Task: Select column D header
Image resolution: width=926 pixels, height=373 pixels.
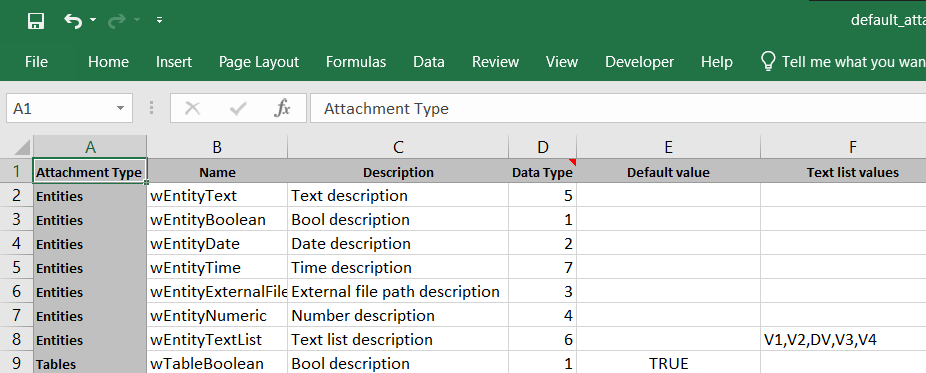Action: (543, 147)
